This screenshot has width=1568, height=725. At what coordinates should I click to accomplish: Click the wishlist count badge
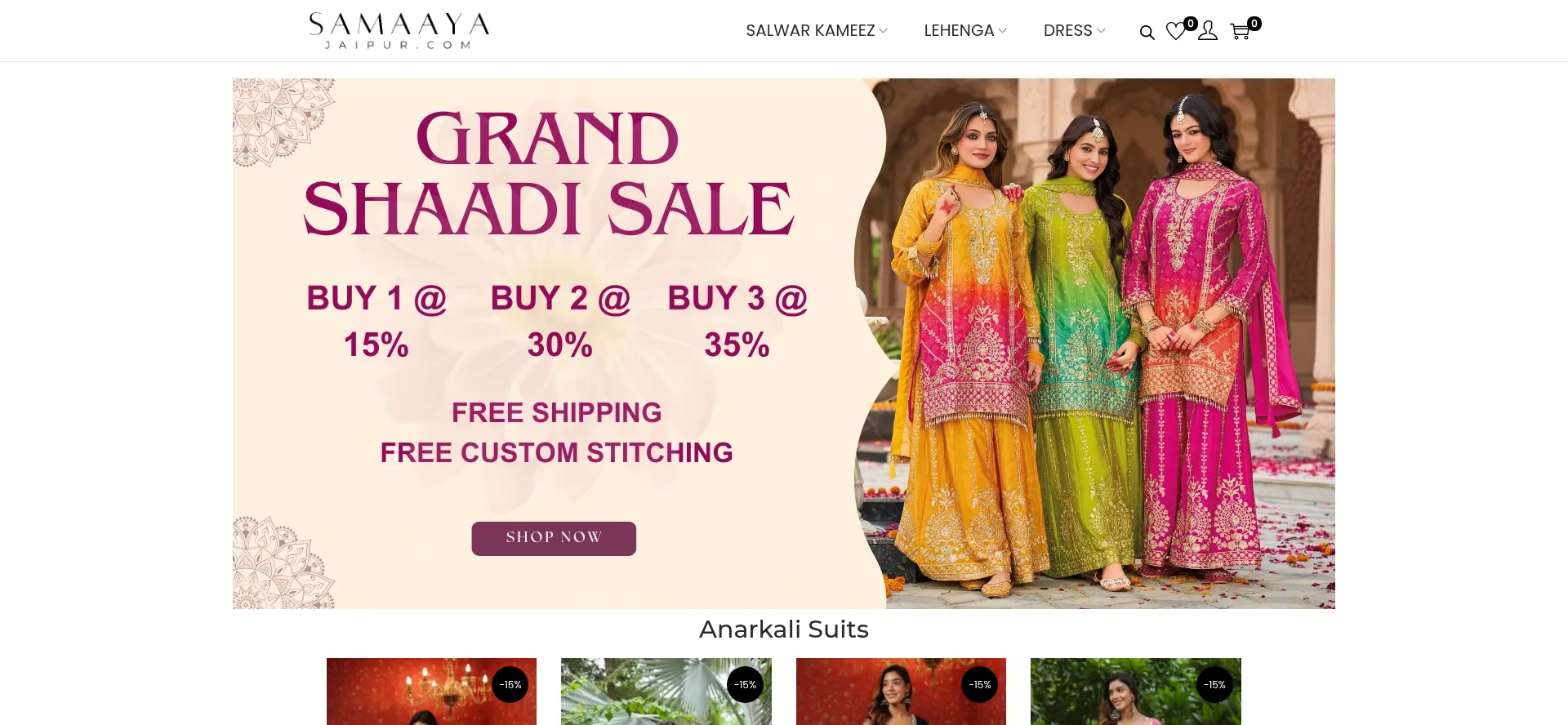click(x=1191, y=24)
